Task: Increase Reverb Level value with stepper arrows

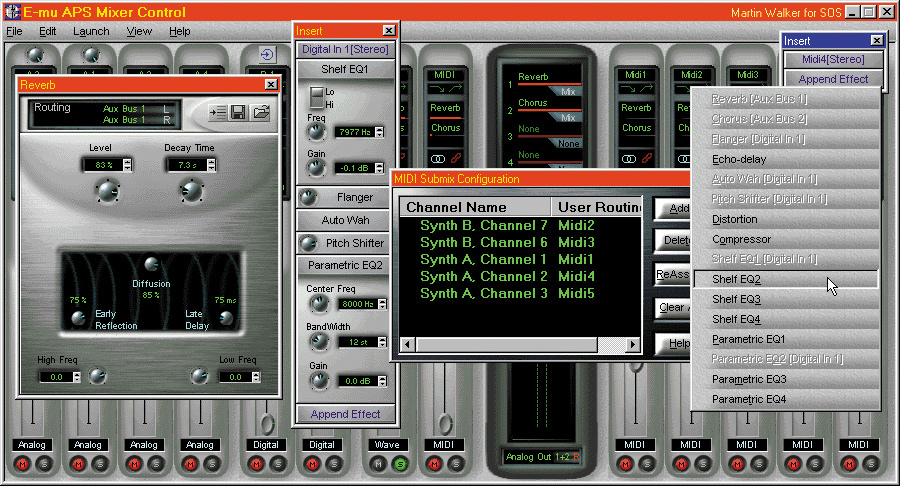Action: (126, 161)
